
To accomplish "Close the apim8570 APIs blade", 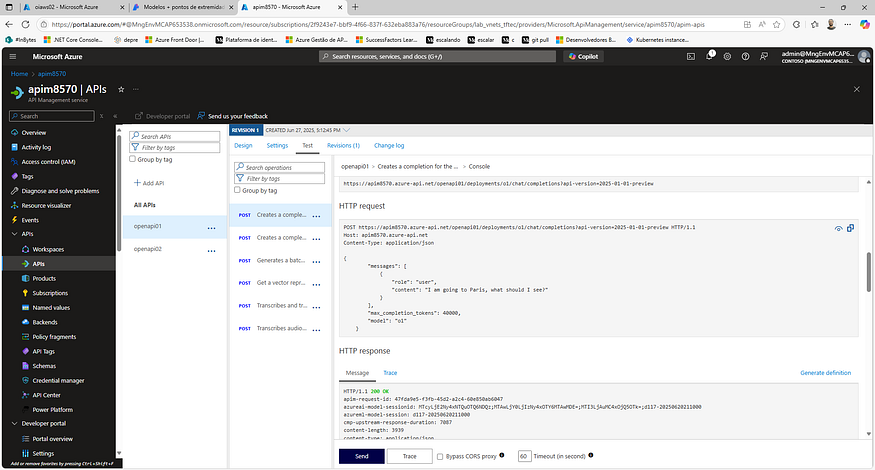I will tap(857, 89).
